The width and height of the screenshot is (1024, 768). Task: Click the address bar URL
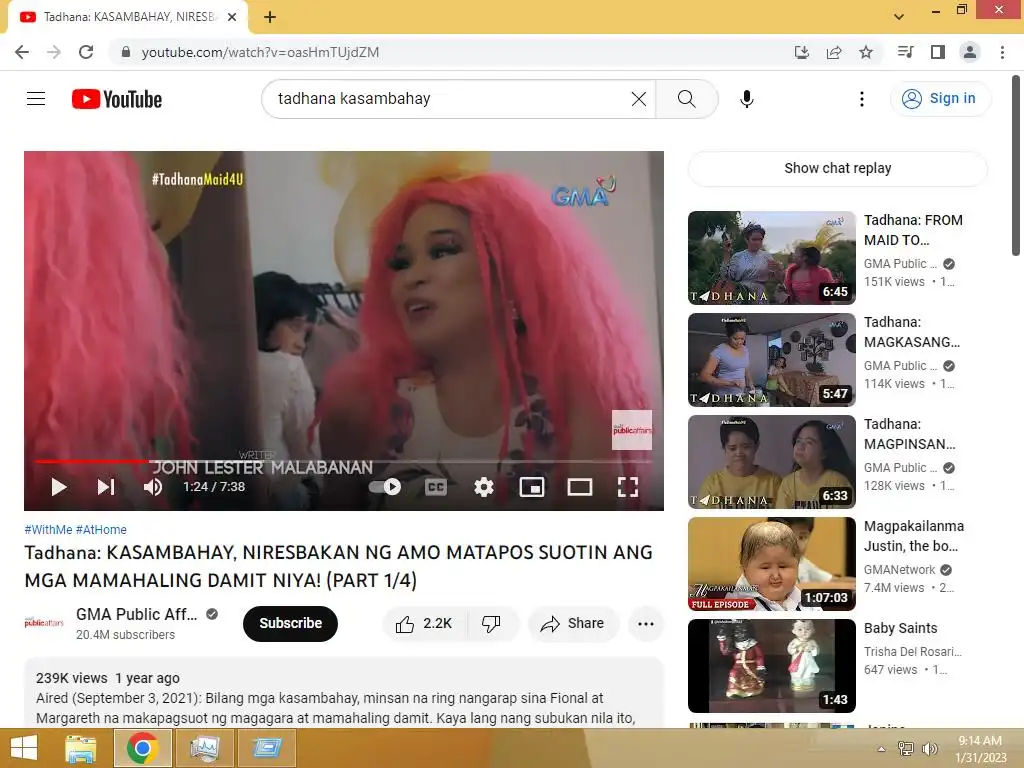[260, 52]
